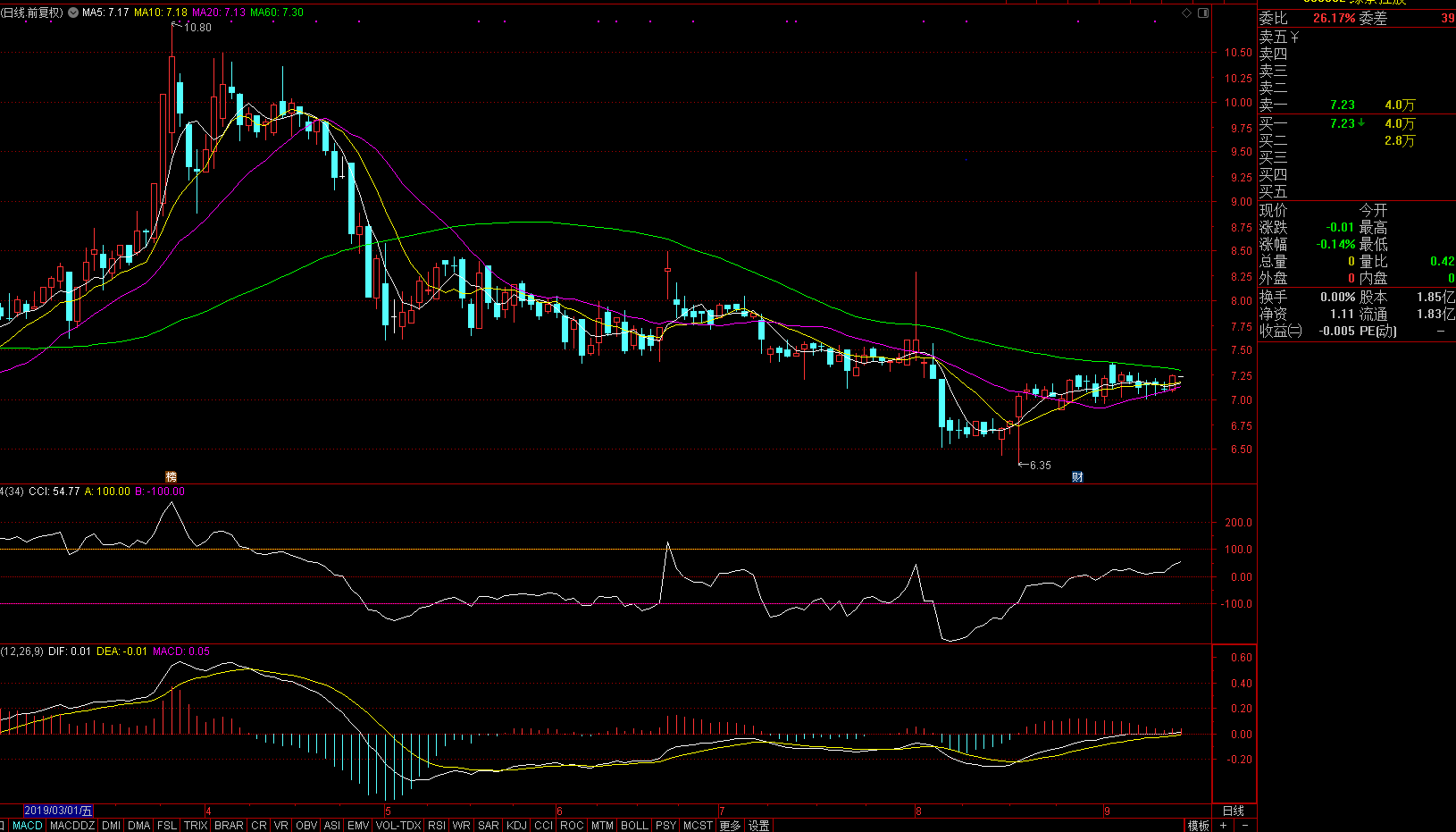Click the minus zoom-out button

1245,826
